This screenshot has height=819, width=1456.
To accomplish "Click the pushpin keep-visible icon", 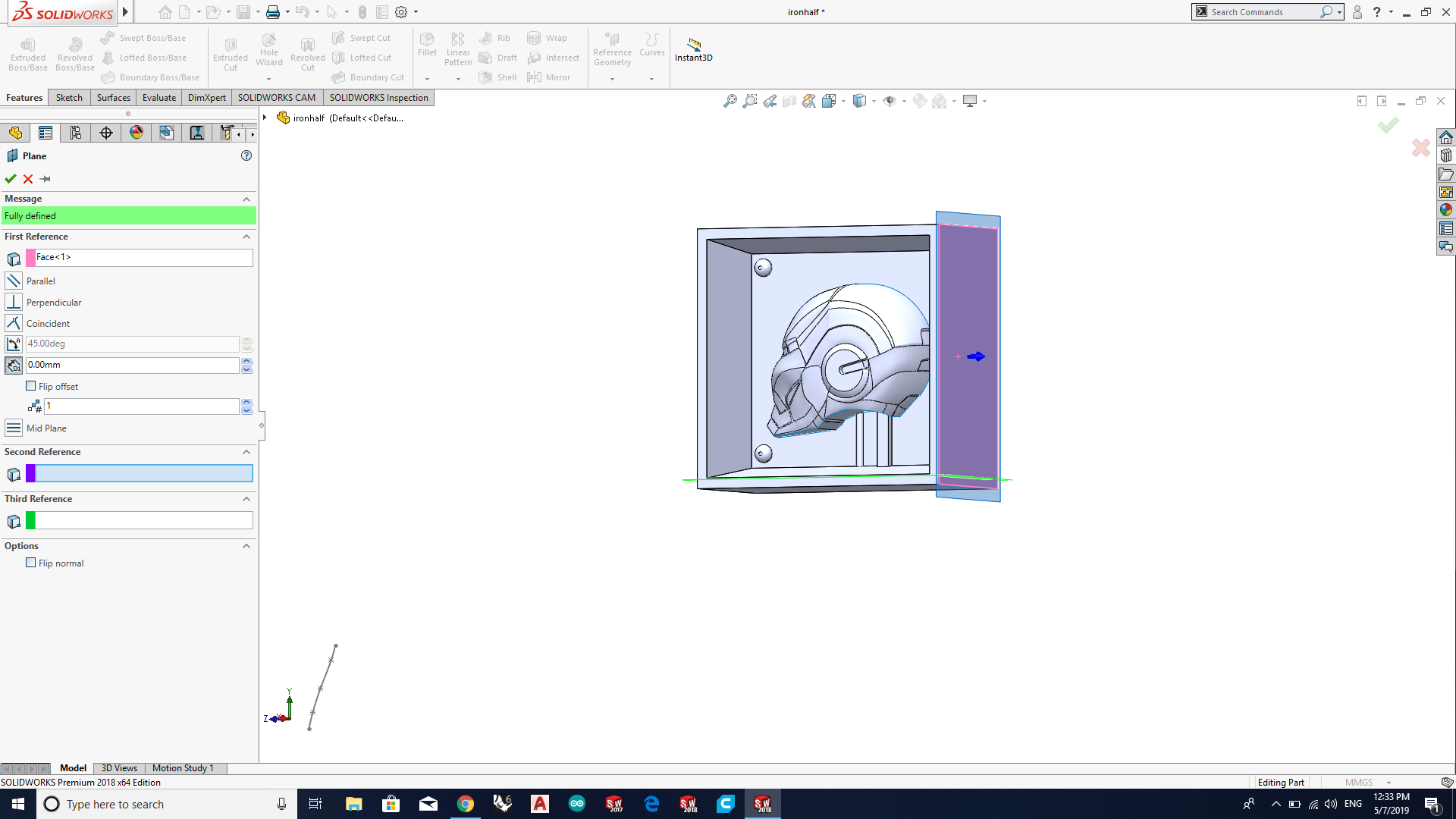I will click(x=45, y=179).
